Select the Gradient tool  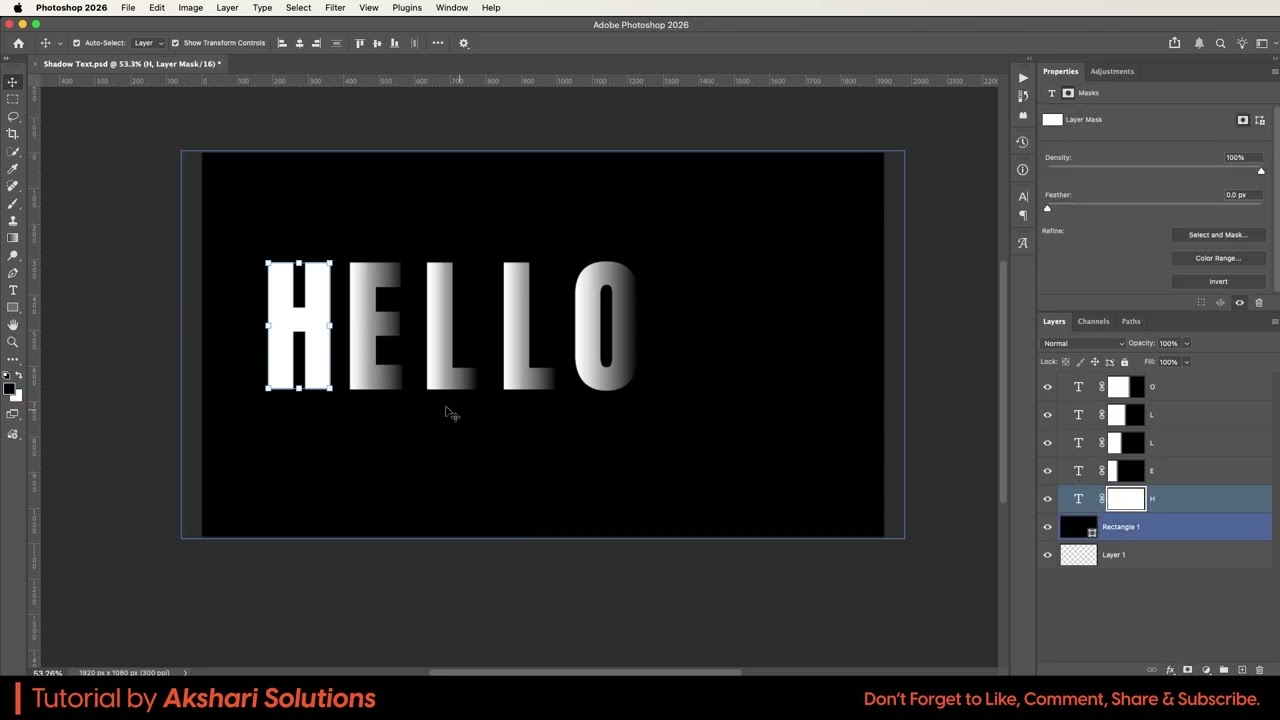tap(13, 238)
